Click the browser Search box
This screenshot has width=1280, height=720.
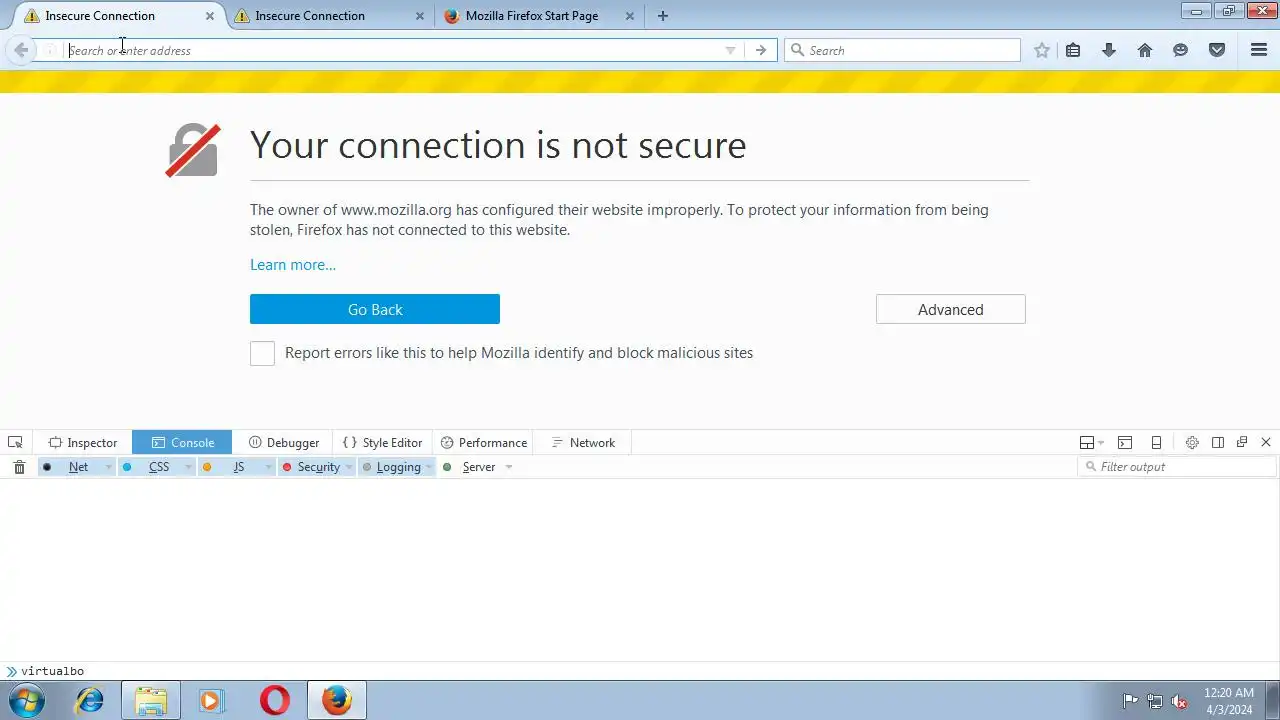[902, 50]
